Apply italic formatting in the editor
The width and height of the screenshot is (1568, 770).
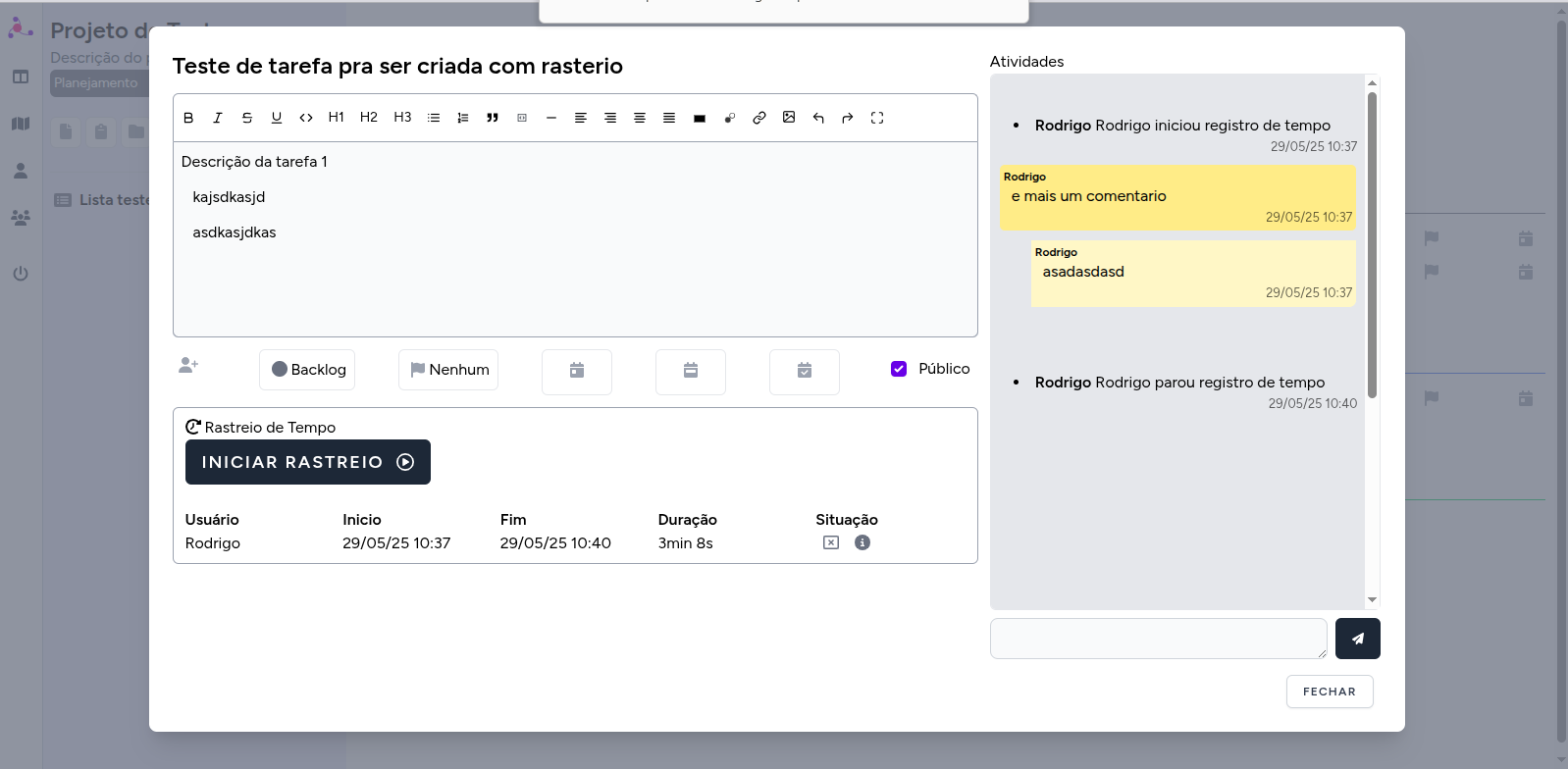point(218,118)
